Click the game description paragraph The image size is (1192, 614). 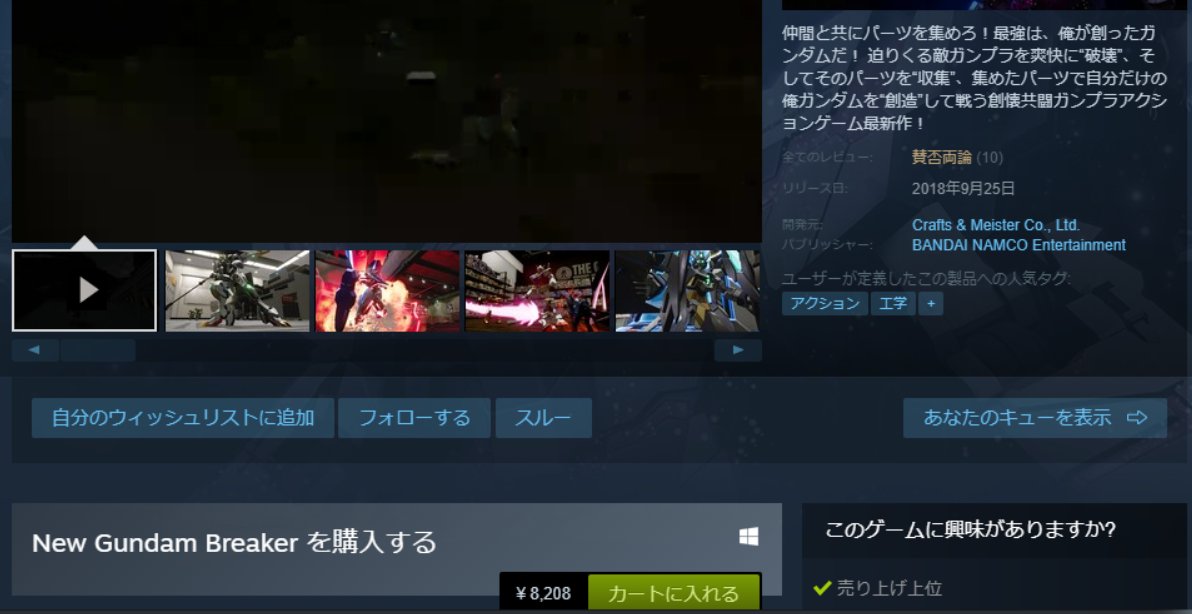[x=974, y=78]
